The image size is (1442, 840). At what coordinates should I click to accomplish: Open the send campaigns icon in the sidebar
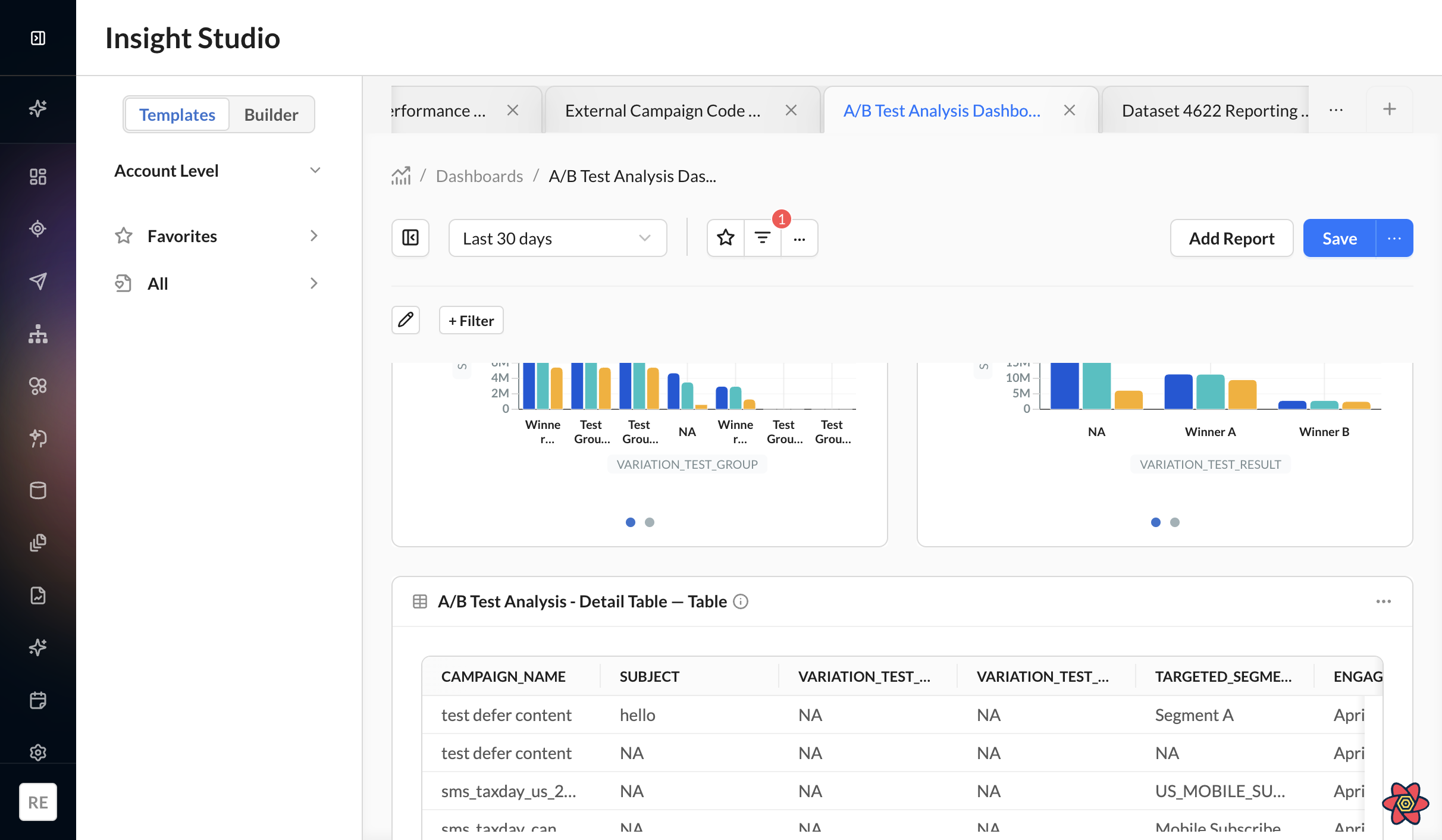click(38, 281)
